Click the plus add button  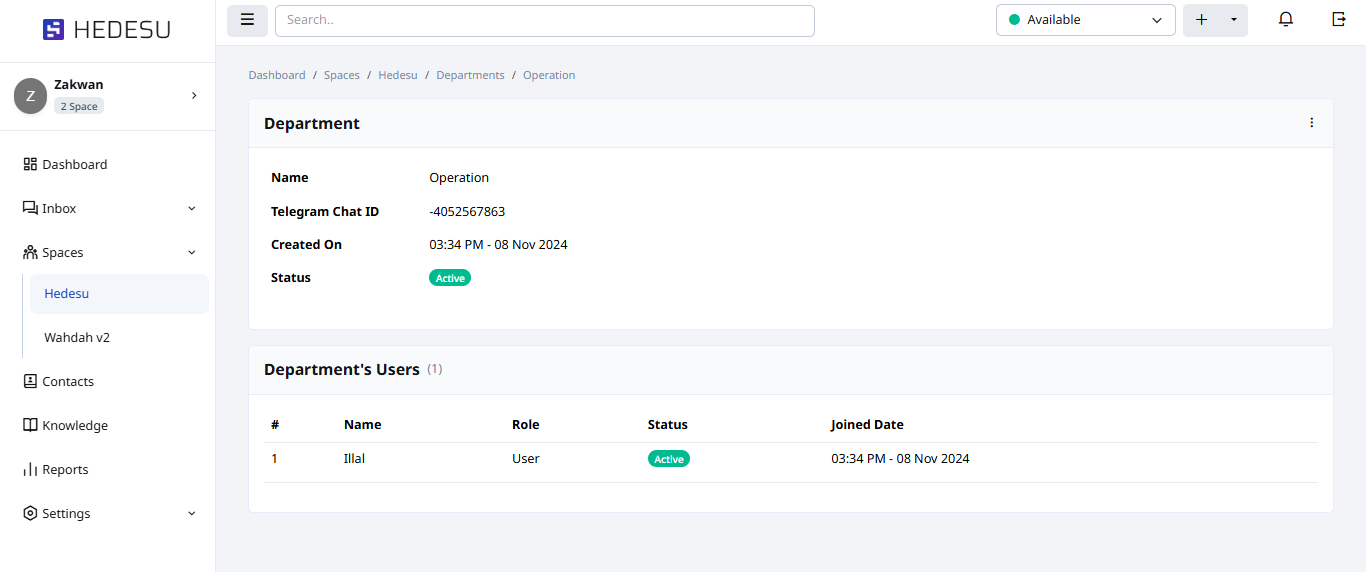(1202, 20)
